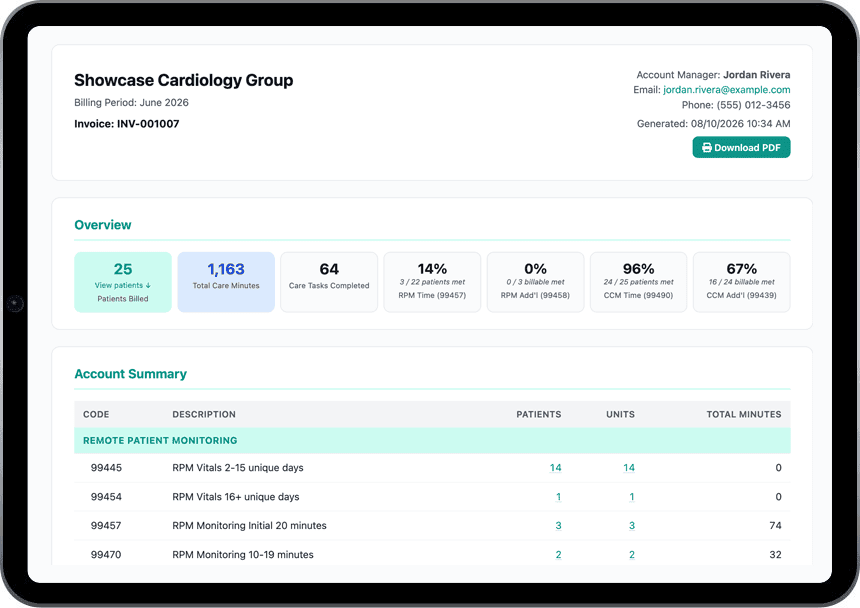Open jordan.rivera@example.com email link

pos(727,89)
